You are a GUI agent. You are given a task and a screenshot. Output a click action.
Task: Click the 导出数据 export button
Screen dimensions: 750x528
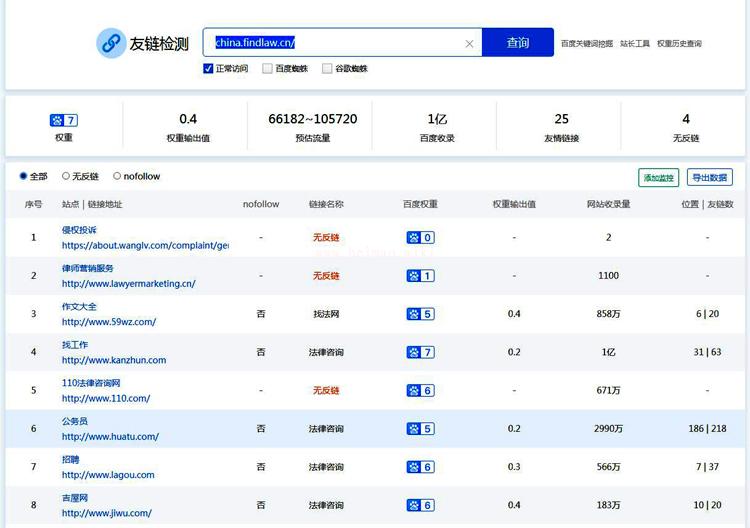click(x=709, y=177)
